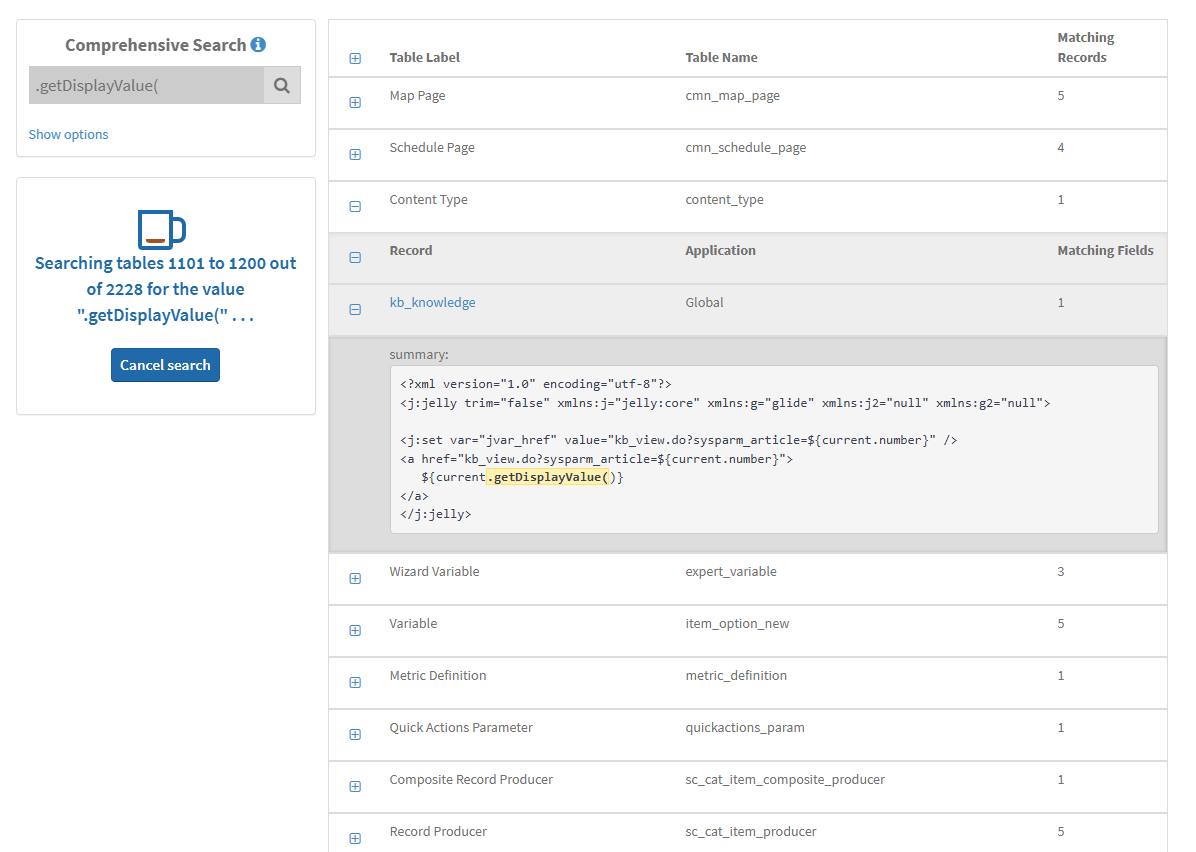The image size is (1196, 852).
Task: Expand the Quick Actions Parameter row
Action: pos(355,734)
